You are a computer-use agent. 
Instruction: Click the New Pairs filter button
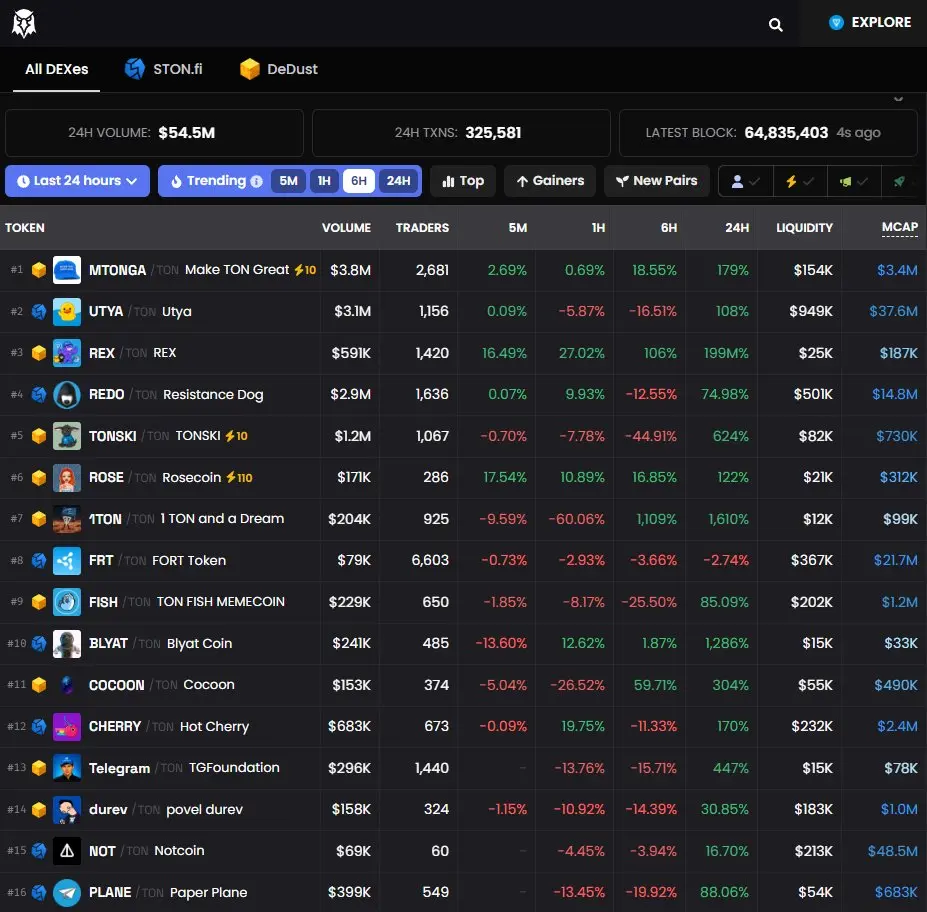click(x=656, y=181)
